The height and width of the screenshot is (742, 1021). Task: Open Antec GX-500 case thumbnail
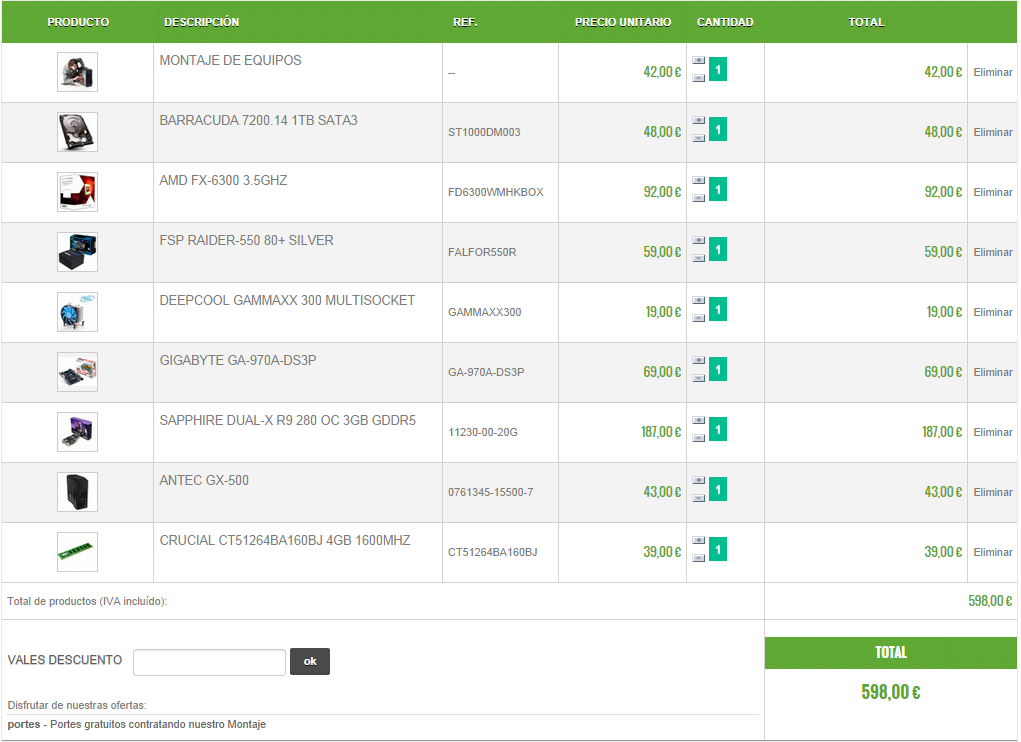click(77, 491)
